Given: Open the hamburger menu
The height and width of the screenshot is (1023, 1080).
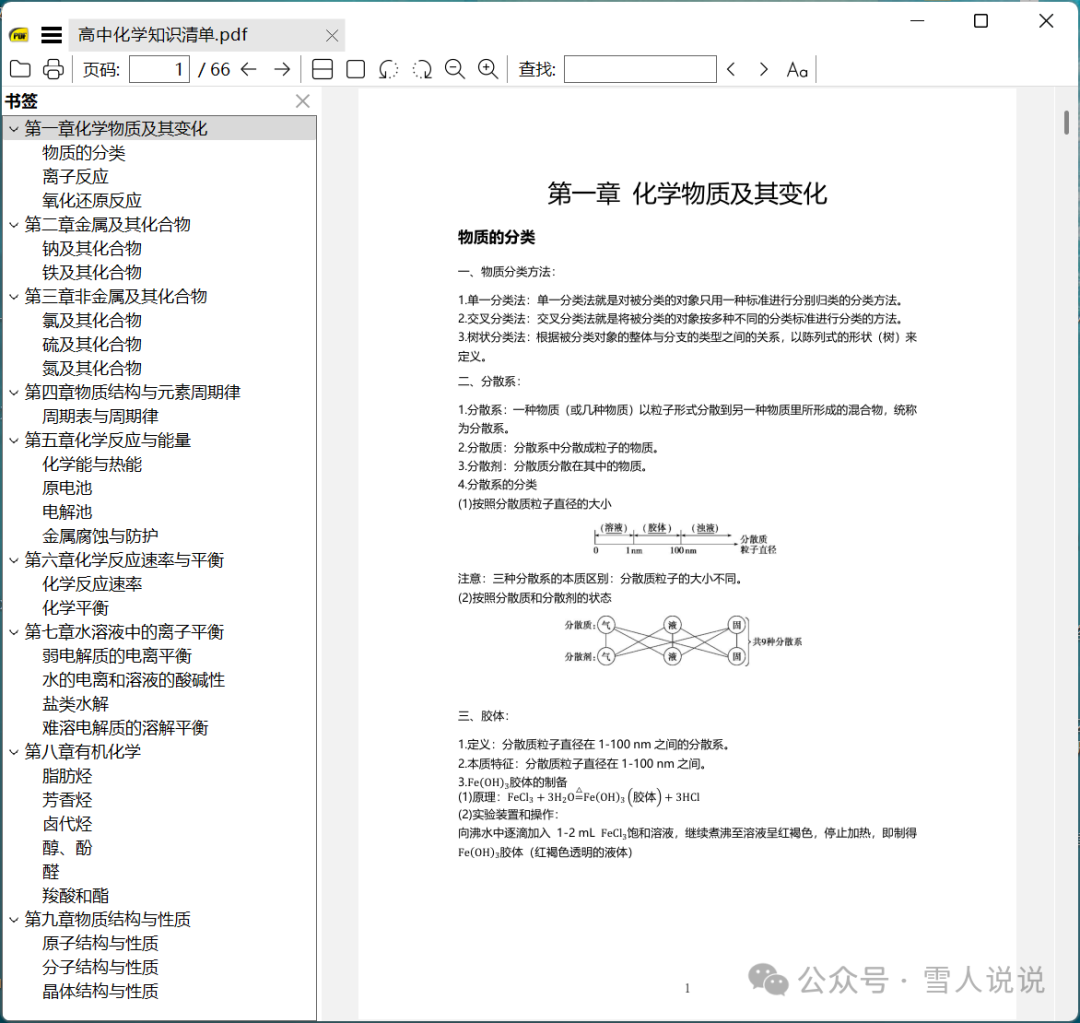Looking at the screenshot, I should pos(51,34).
